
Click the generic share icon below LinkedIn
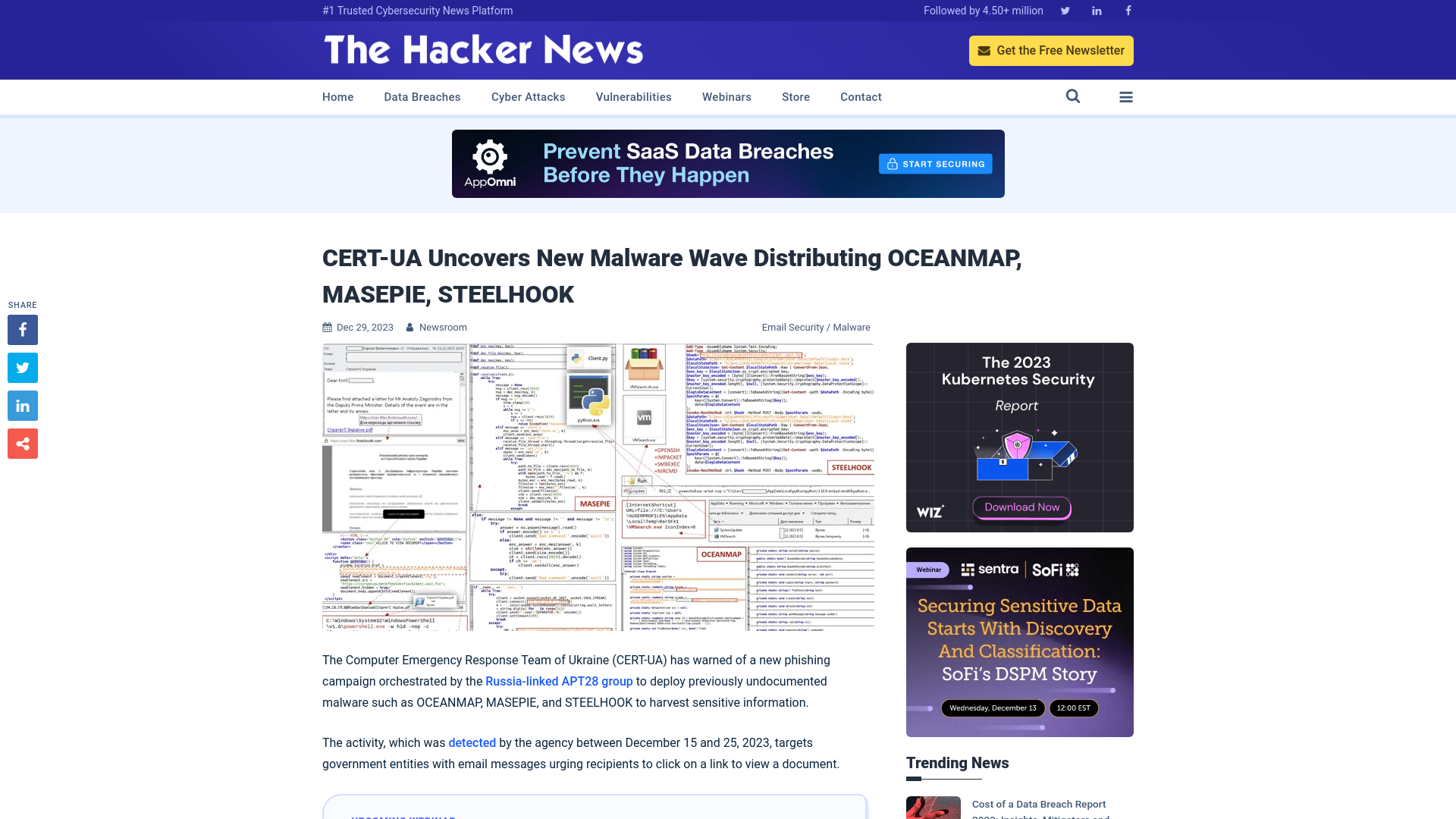coord(22,443)
